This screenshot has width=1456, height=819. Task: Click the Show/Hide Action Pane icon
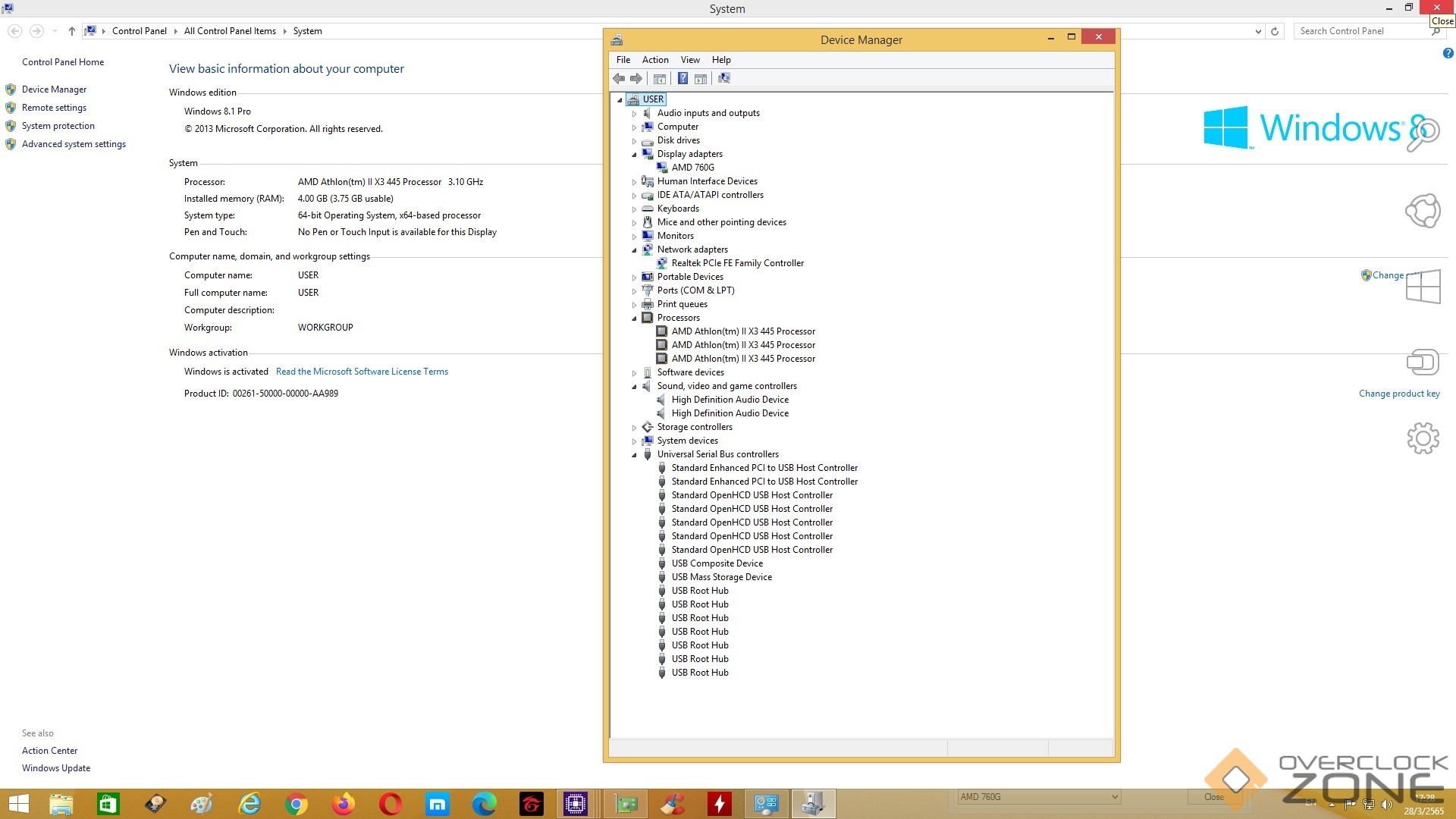(x=701, y=78)
